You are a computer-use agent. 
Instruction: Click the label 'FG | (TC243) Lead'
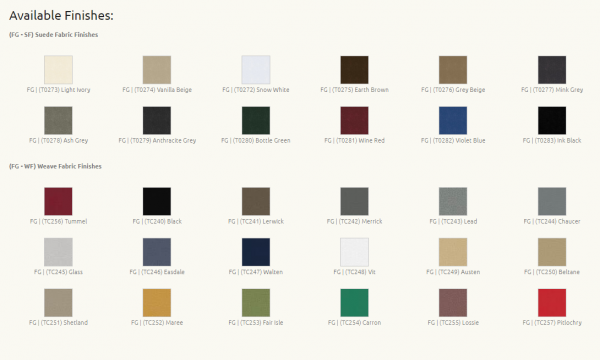coord(453,221)
